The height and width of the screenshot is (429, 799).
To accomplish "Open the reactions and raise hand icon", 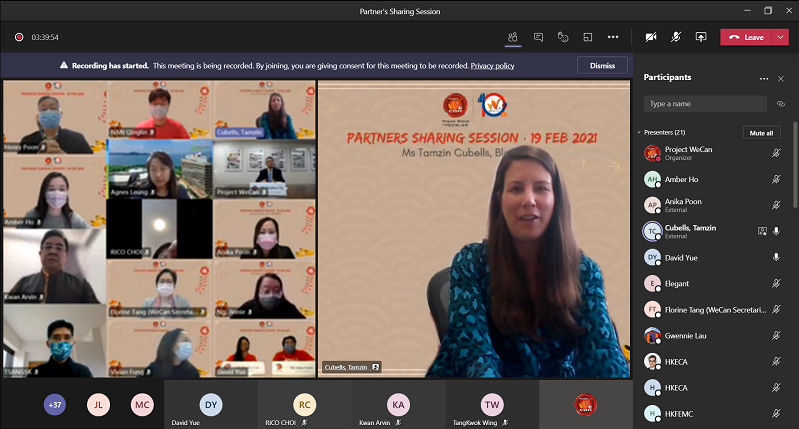I will tap(563, 37).
